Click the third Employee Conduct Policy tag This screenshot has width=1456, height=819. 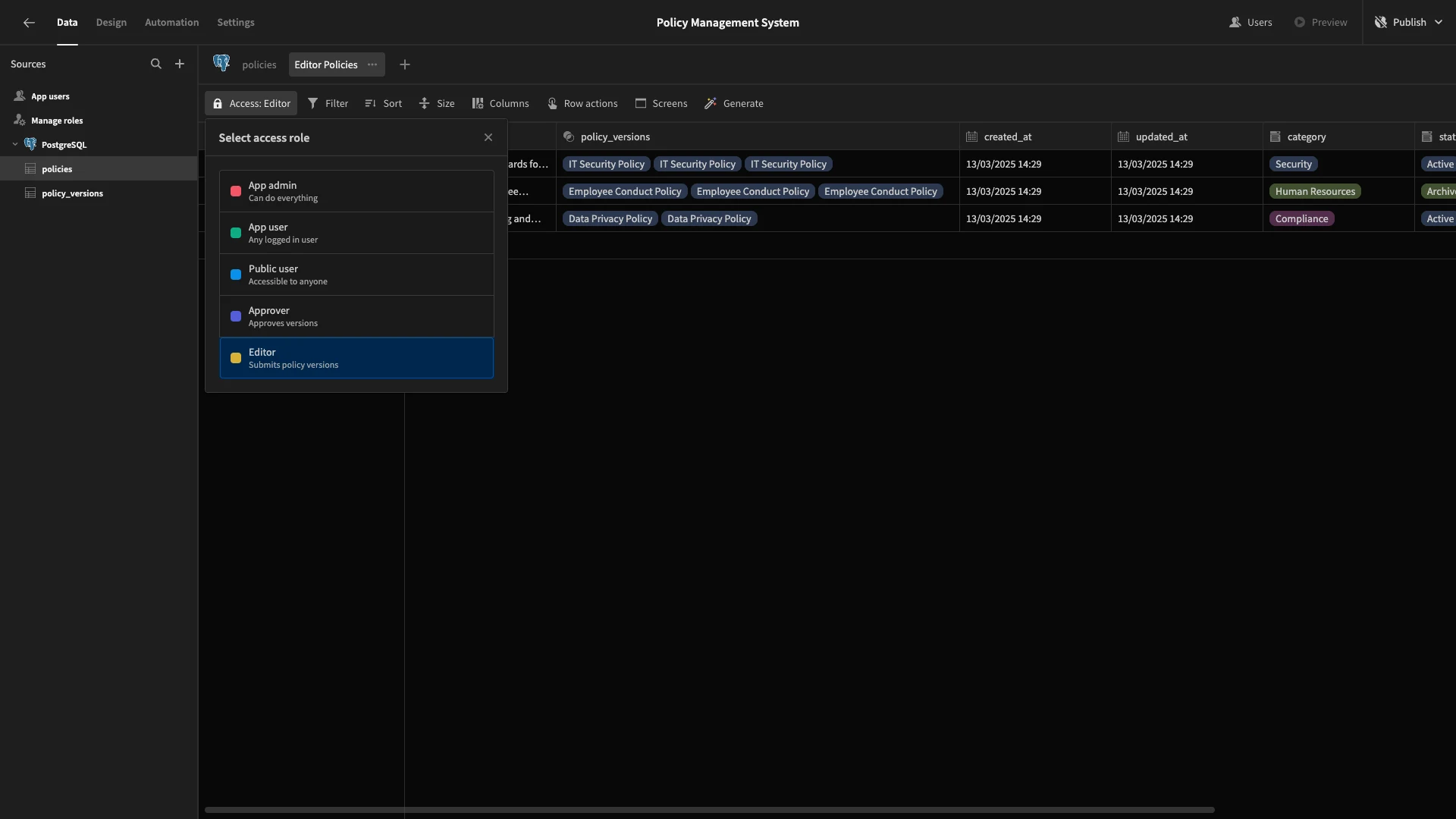(880, 192)
